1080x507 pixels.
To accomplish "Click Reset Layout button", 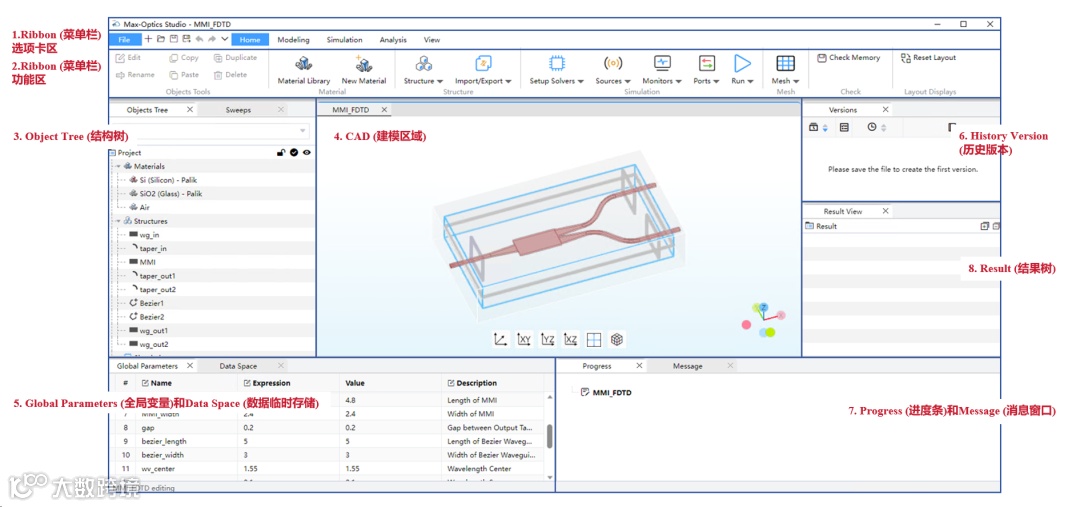I will 928,58.
